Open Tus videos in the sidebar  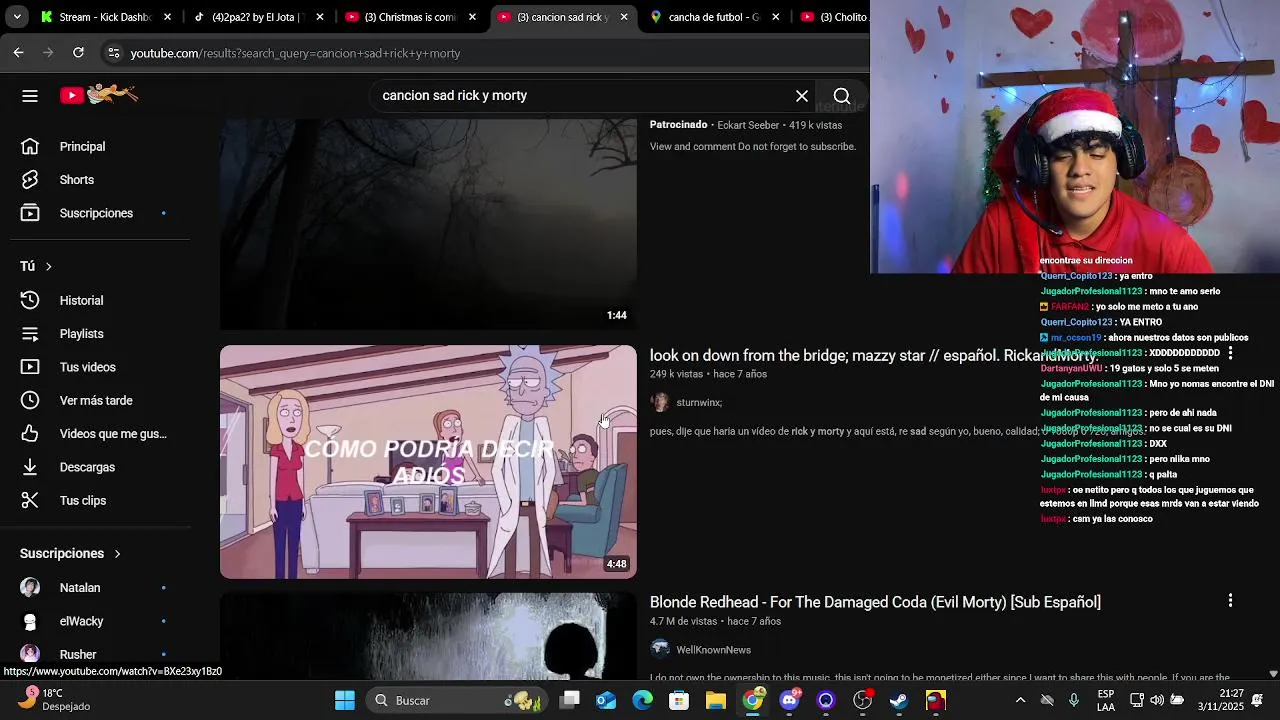(100, 367)
